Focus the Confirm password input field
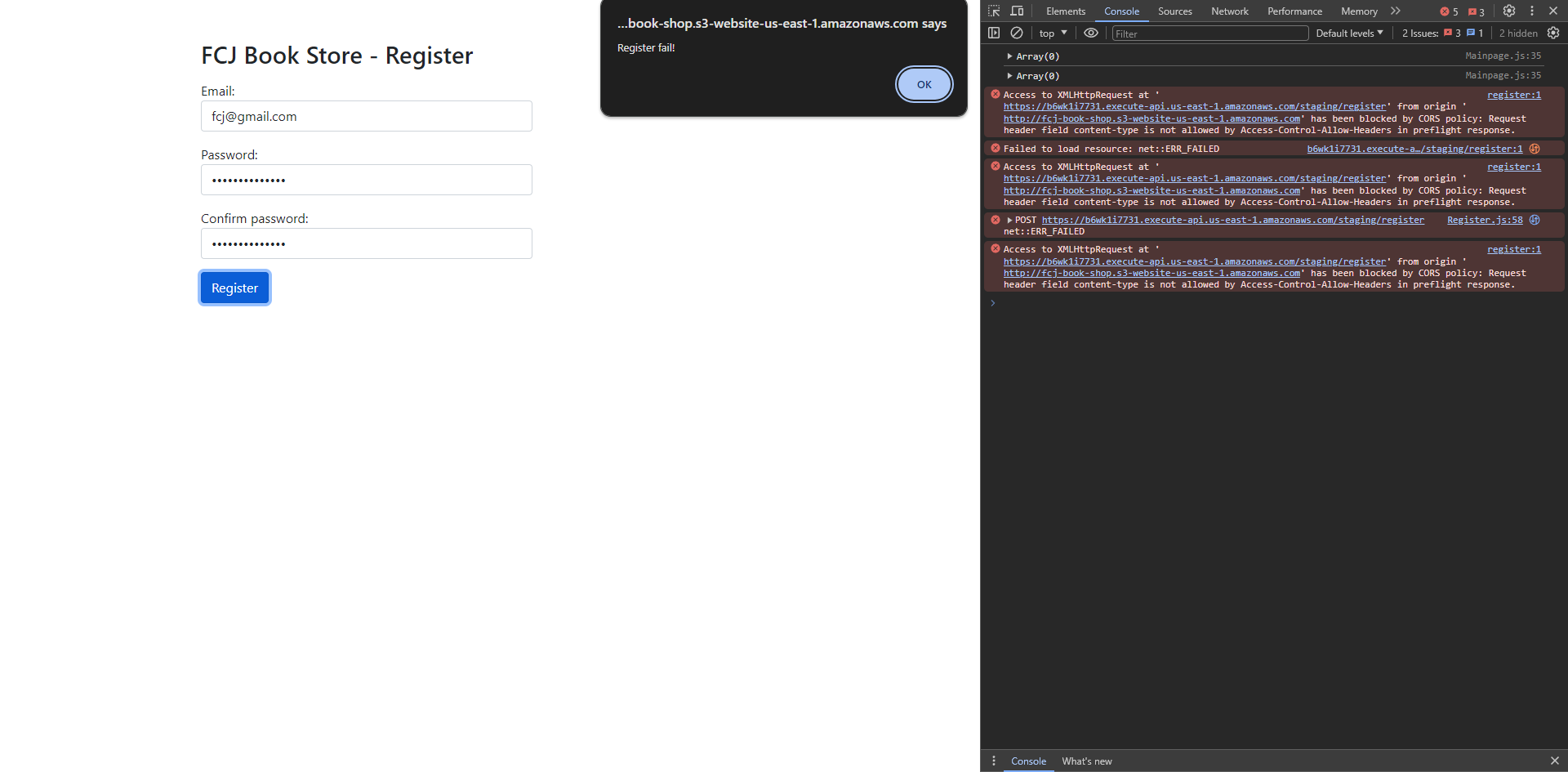1568x772 pixels. (367, 243)
